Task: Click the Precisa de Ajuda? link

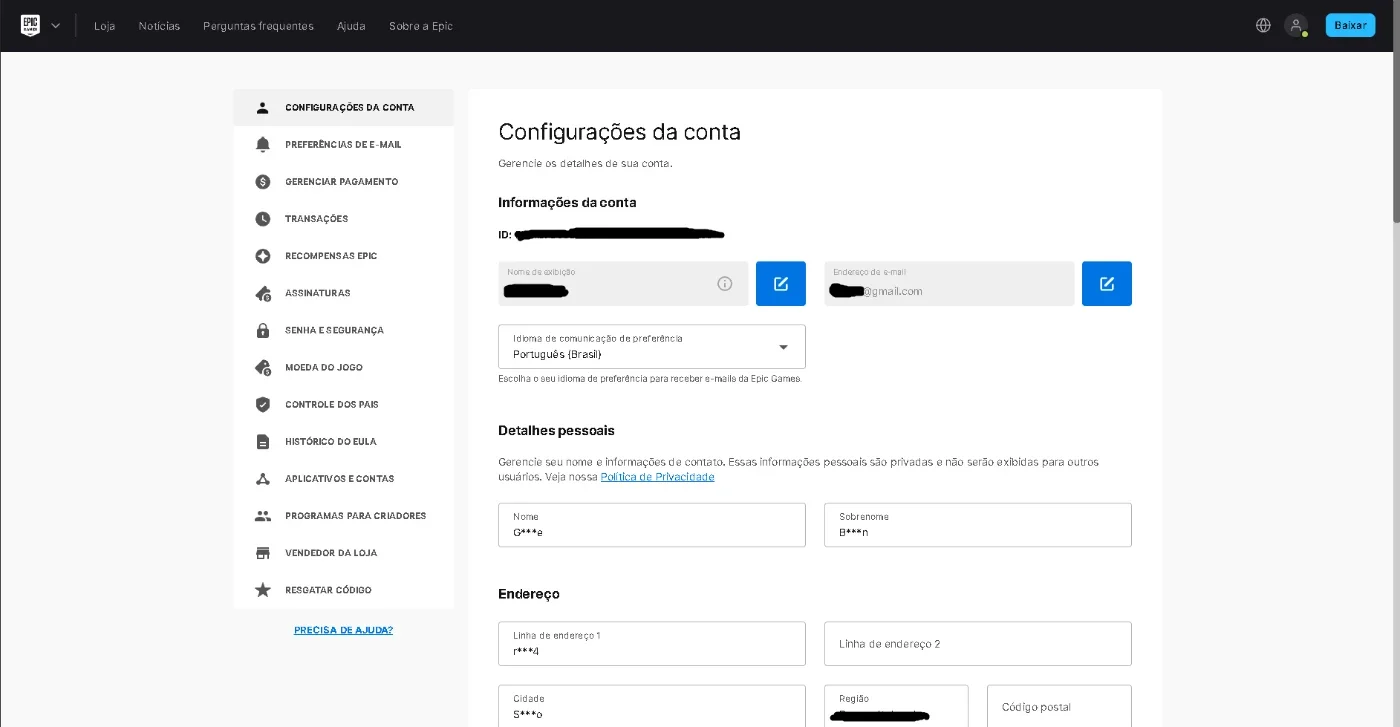Action: click(343, 630)
